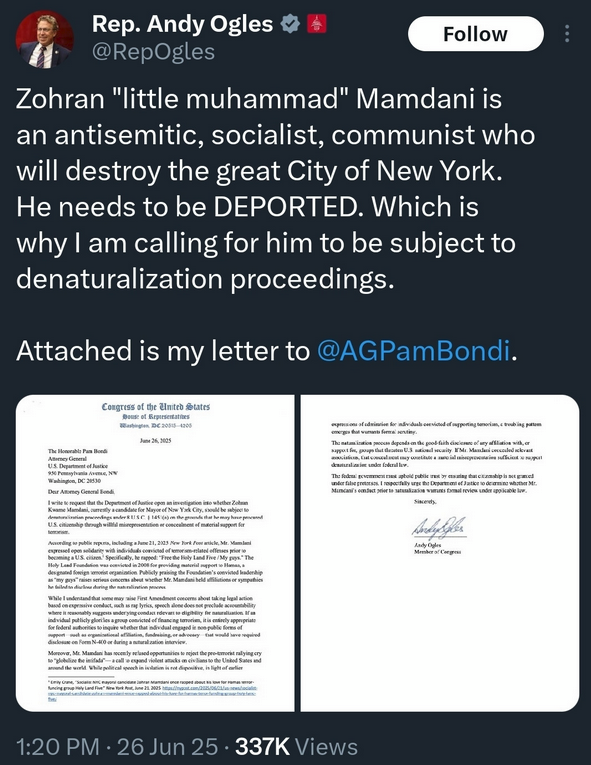This screenshot has width=591, height=765.
Task: Follow the Rep. Andy Ogles account
Action: [x=475, y=34]
